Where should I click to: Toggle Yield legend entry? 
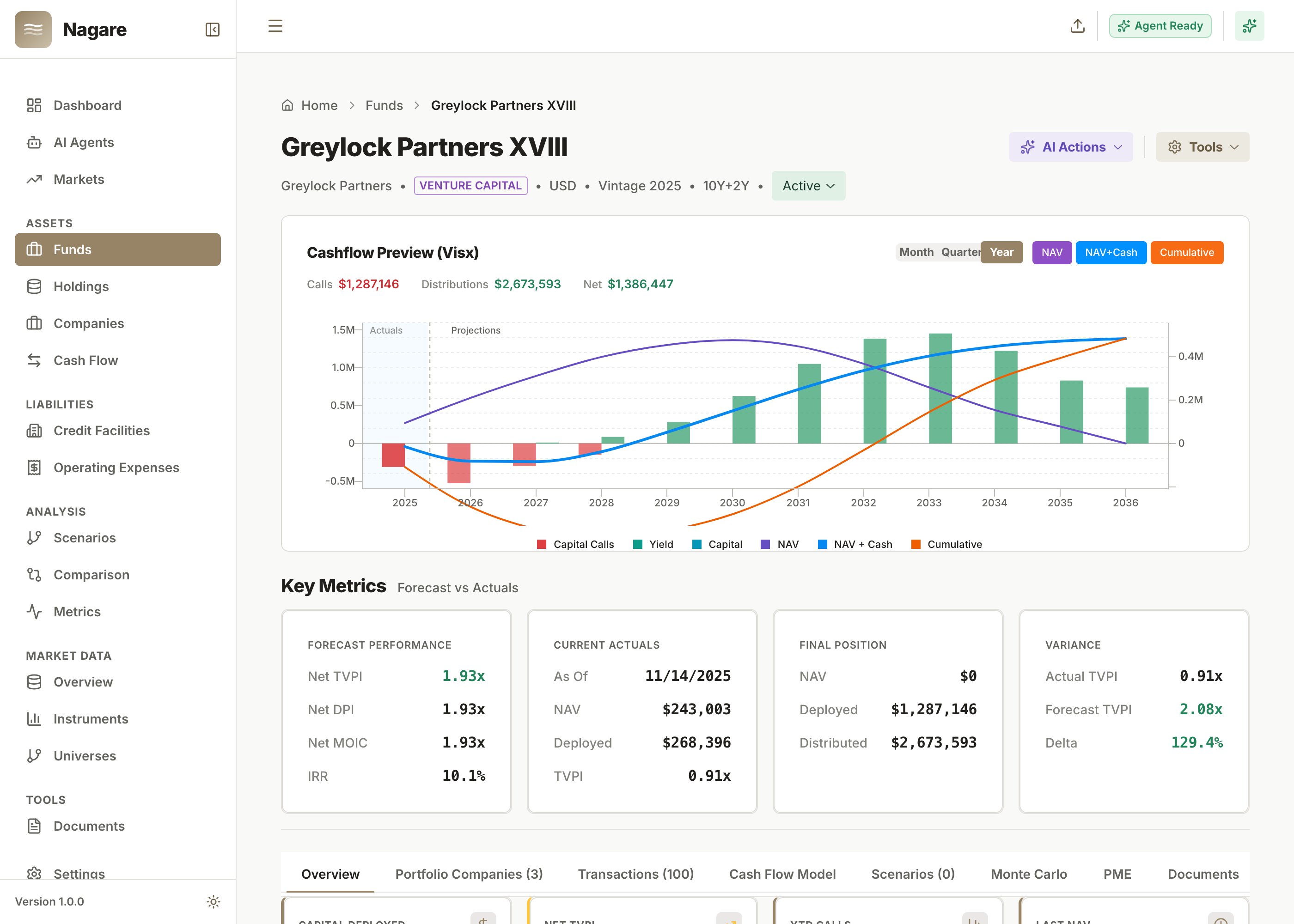click(x=653, y=545)
